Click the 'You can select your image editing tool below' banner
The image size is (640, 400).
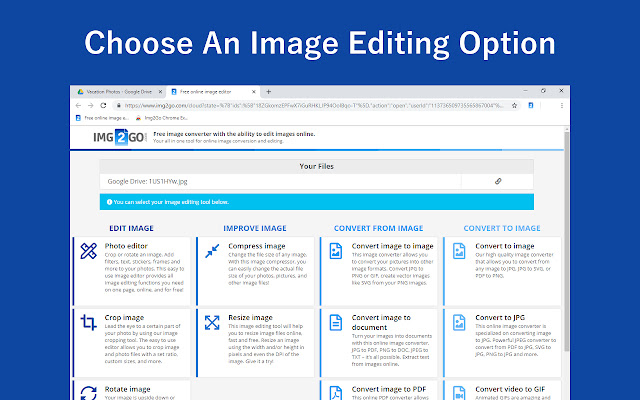point(317,202)
